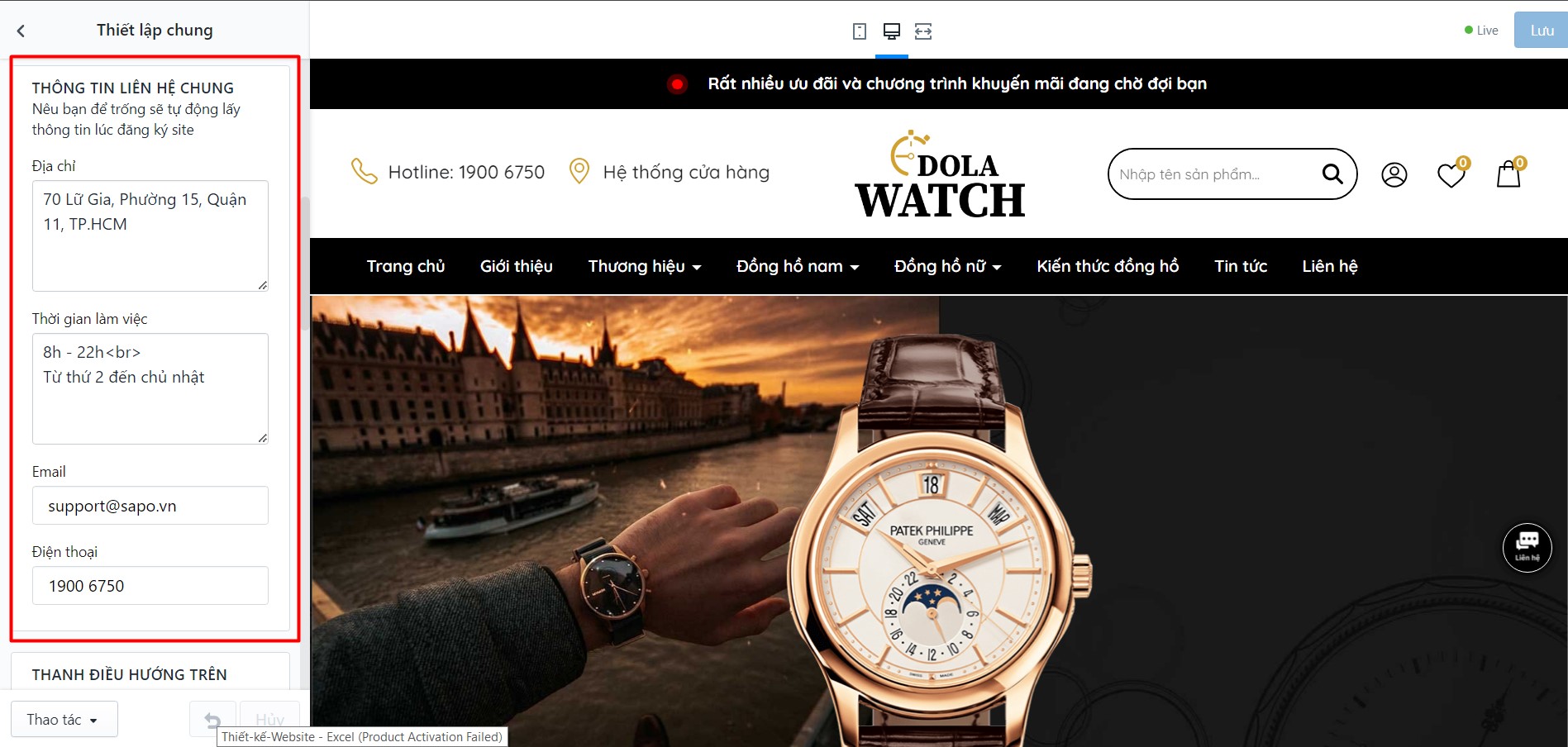The height and width of the screenshot is (747, 1568).
Task: Switch to desktop preview icon
Action: [892, 31]
